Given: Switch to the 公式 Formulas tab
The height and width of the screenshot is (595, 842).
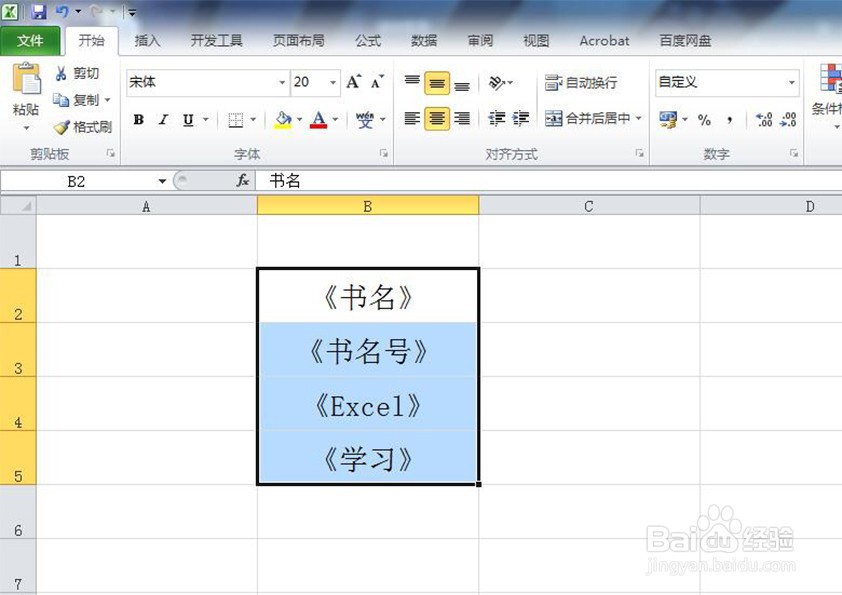Looking at the screenshot, I should coord(368,41).
